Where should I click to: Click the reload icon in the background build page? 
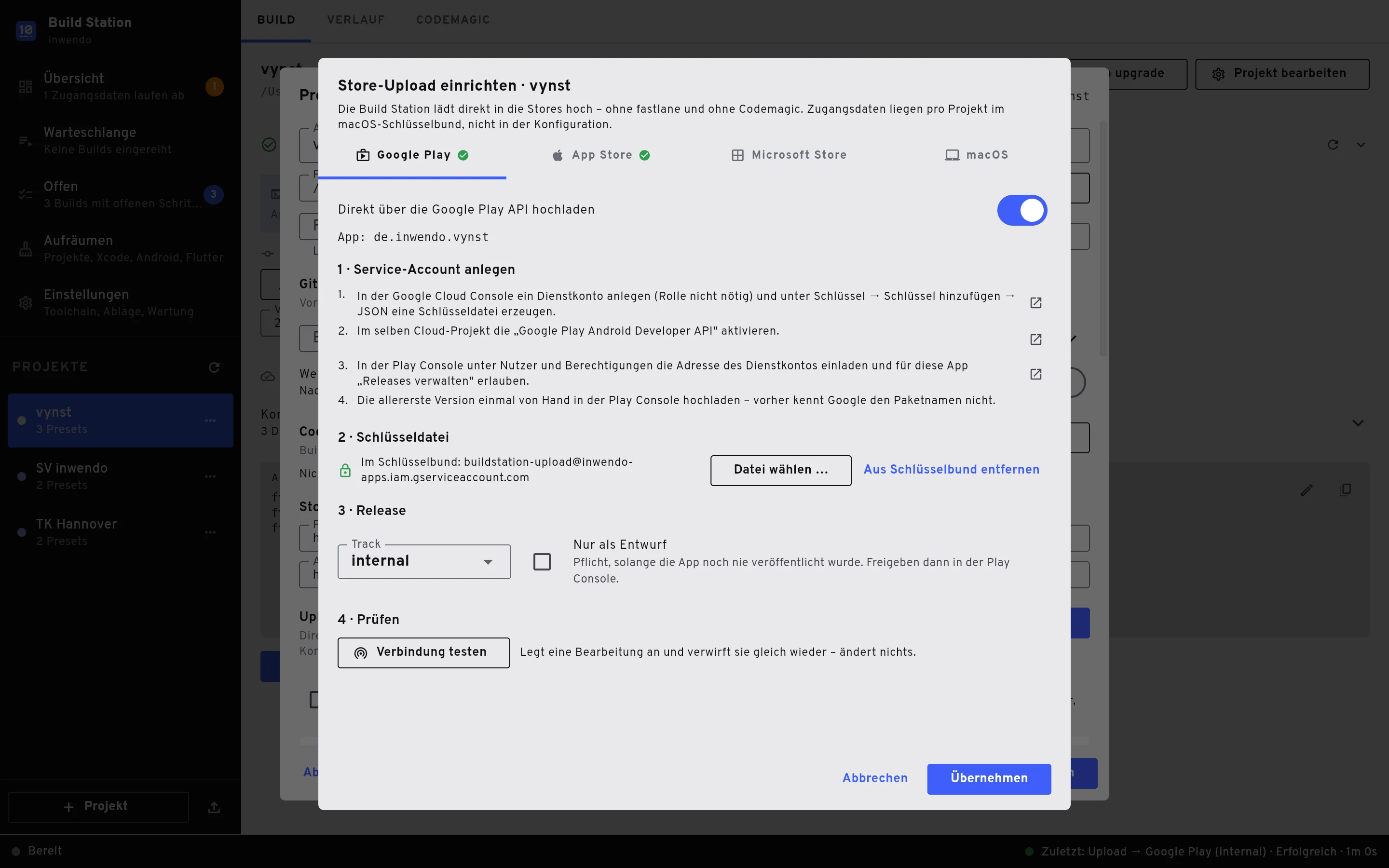tap(1333, 145)
